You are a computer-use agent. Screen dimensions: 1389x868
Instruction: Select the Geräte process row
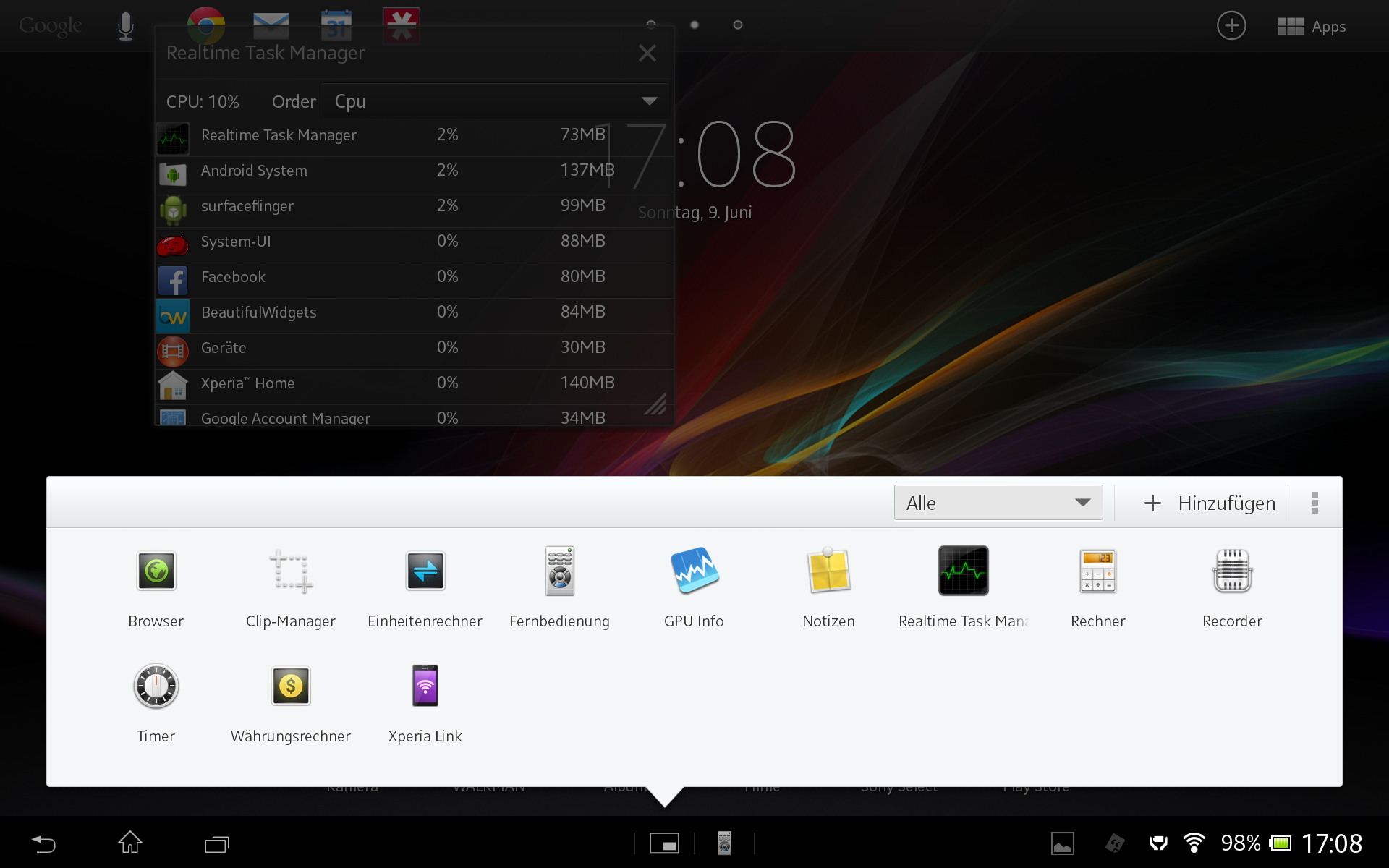pyautogui.click(x=415, y=351)
